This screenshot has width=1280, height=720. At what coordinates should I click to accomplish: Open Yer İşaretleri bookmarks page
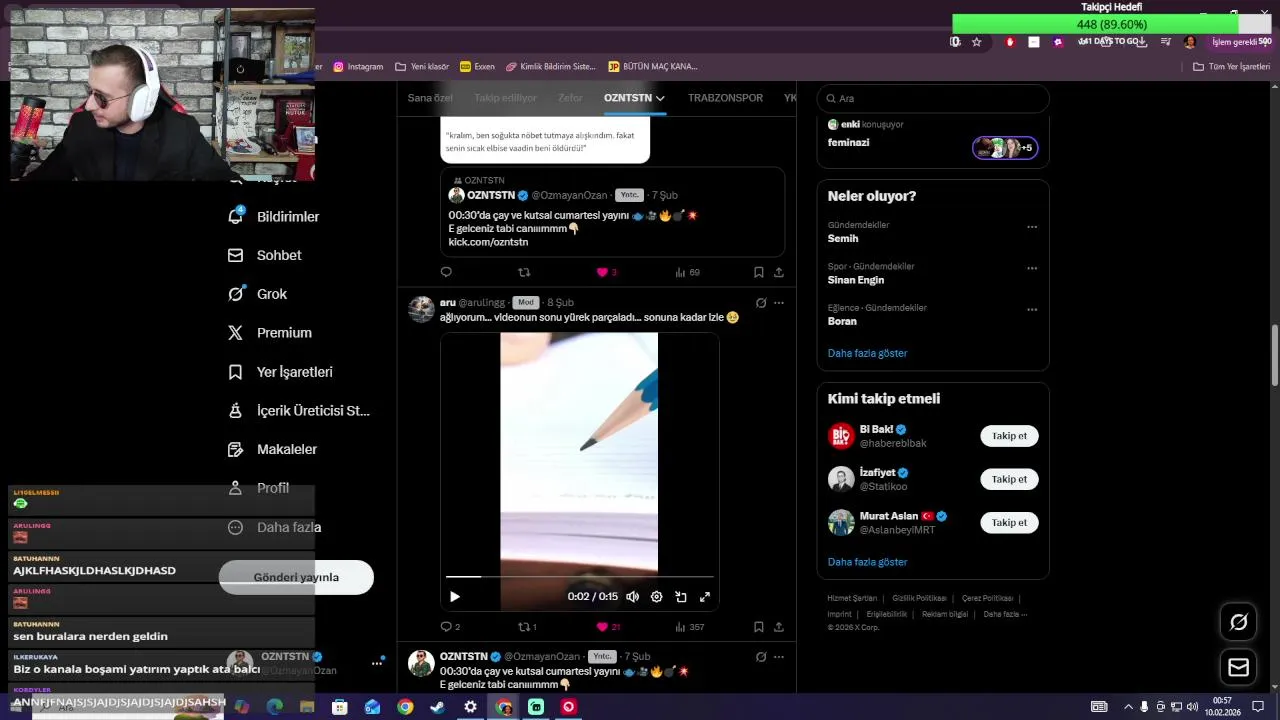[x=280, y=372]
